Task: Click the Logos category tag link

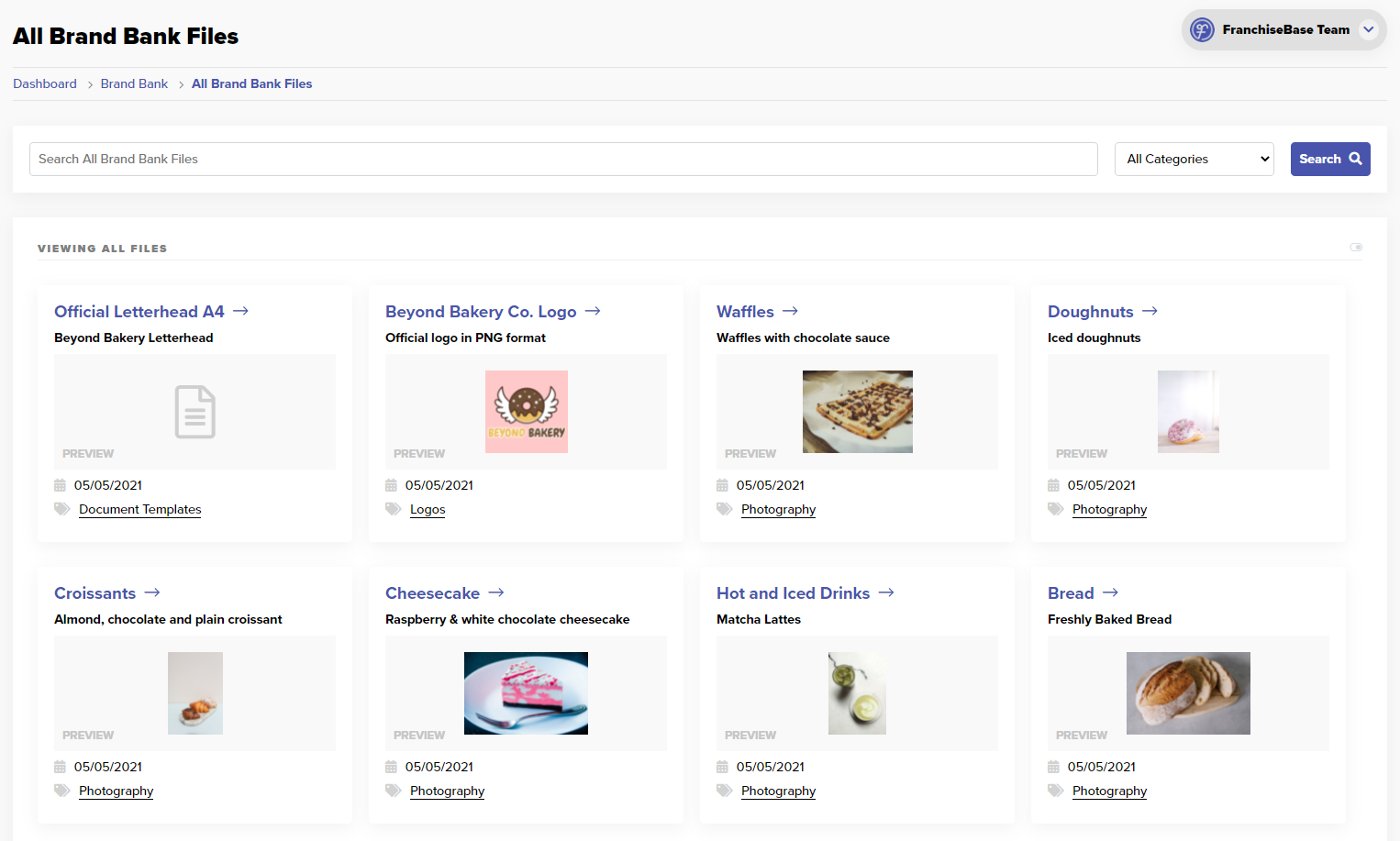Action: 428,510
